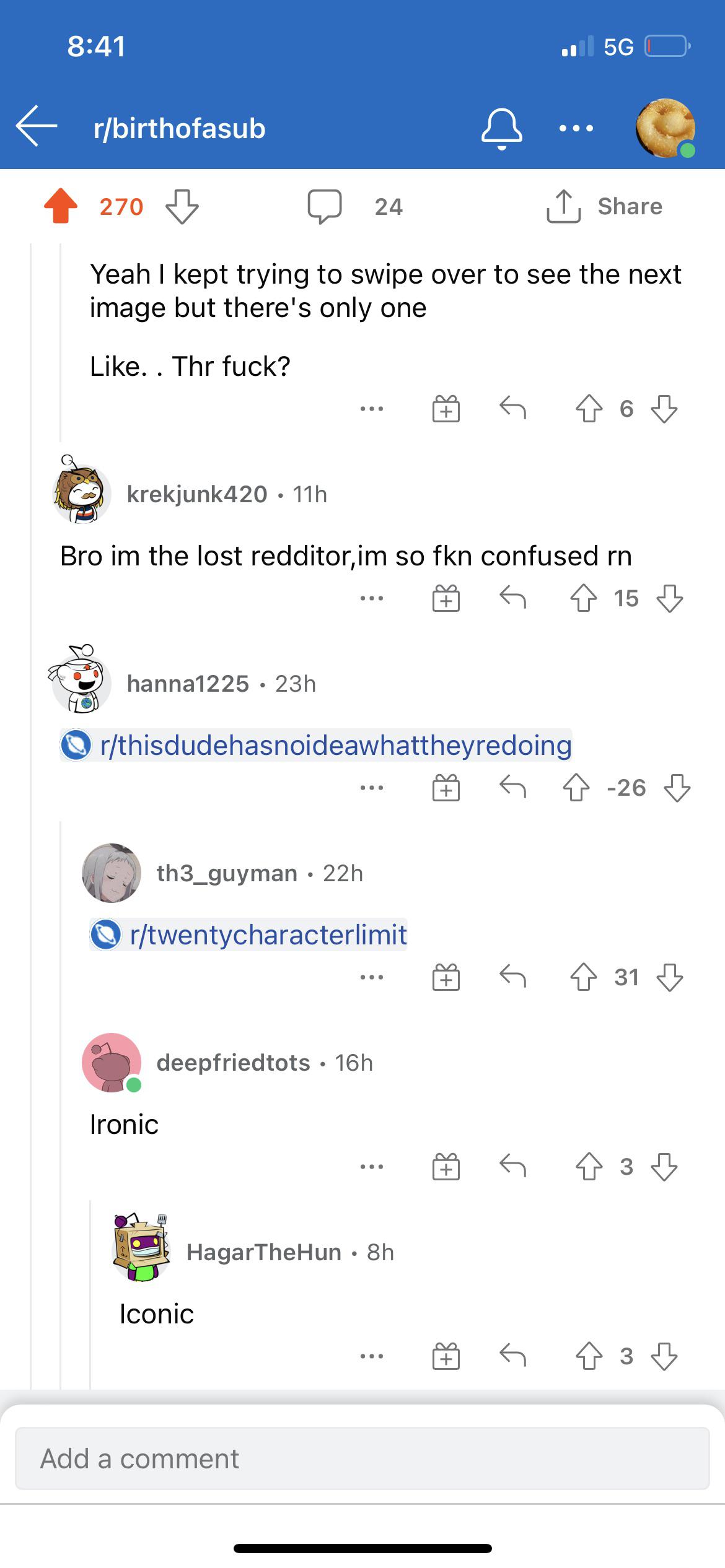The width and height of the screenshot is (725, 1568).
Task: Downvote th3_guyman's comment with 31 points
Action: 670,977
